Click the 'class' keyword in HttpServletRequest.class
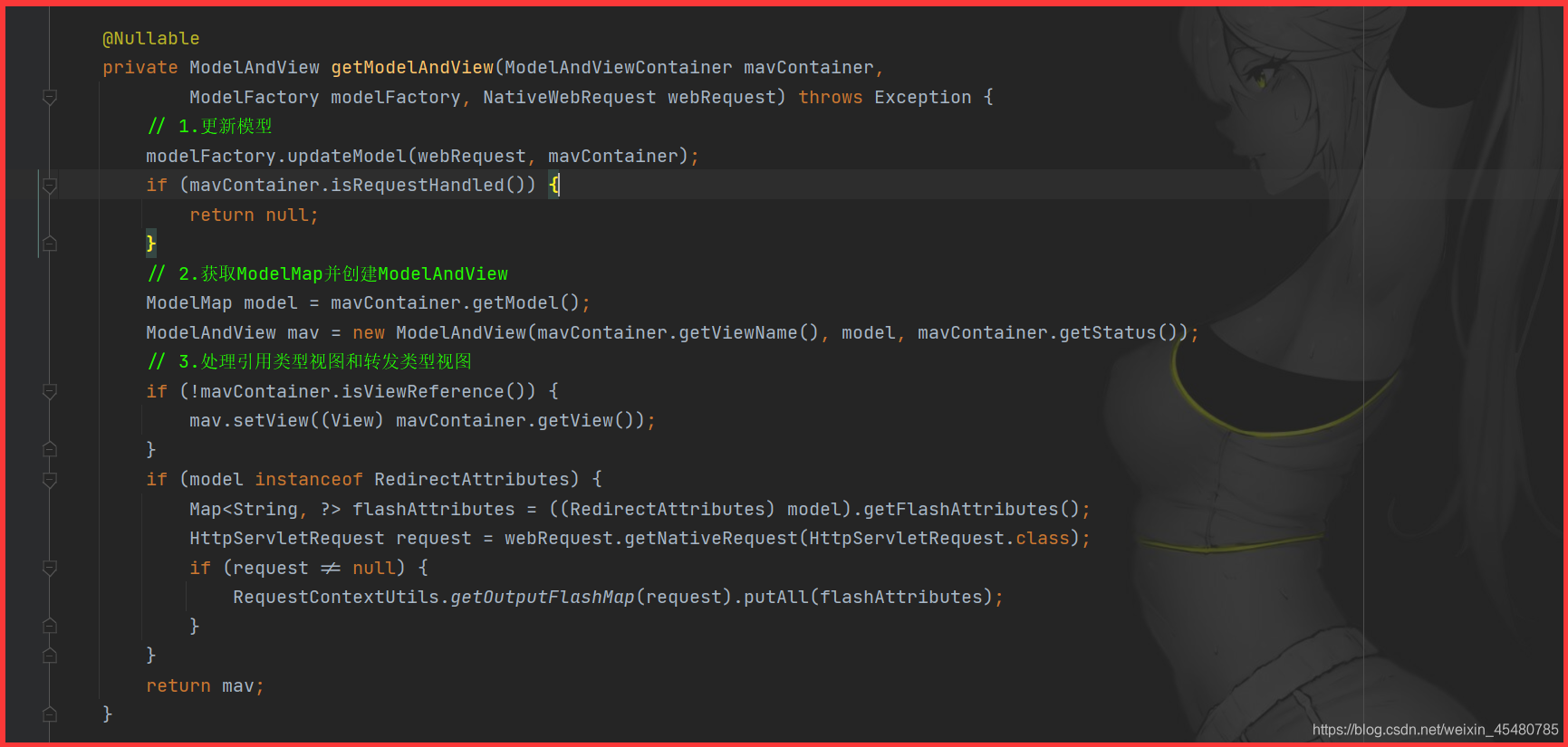Screen dimensions: 1568x747 [x=1043, y=539]
